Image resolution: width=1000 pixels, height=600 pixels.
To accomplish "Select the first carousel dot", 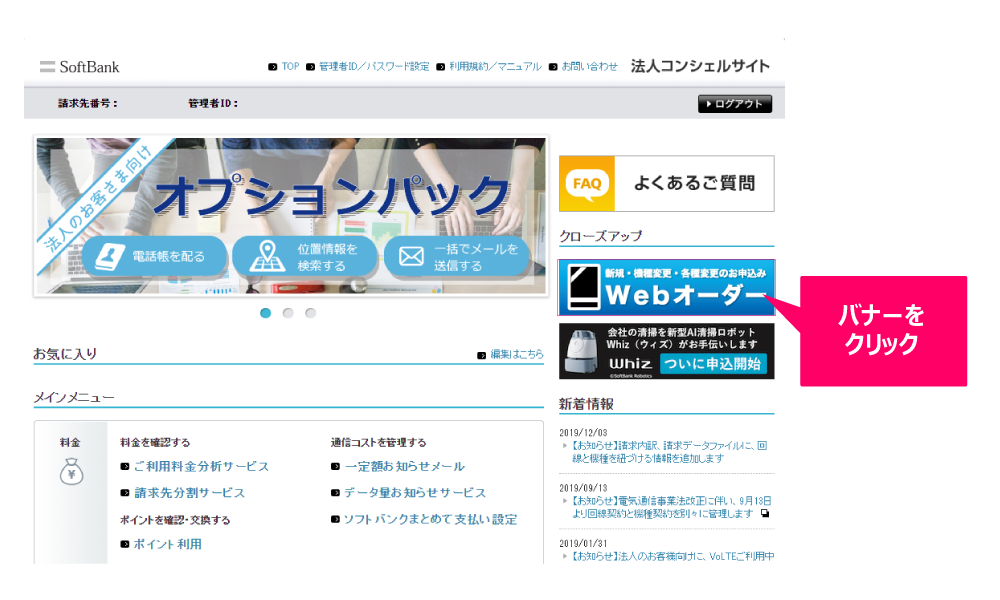I will pos(266,313).
